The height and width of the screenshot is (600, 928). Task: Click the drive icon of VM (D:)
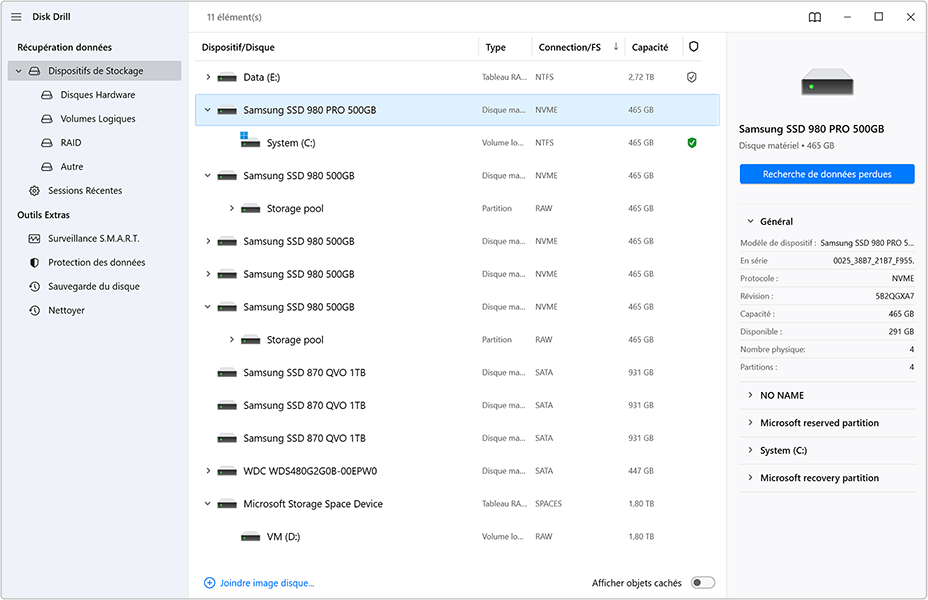tap(250, 537)
